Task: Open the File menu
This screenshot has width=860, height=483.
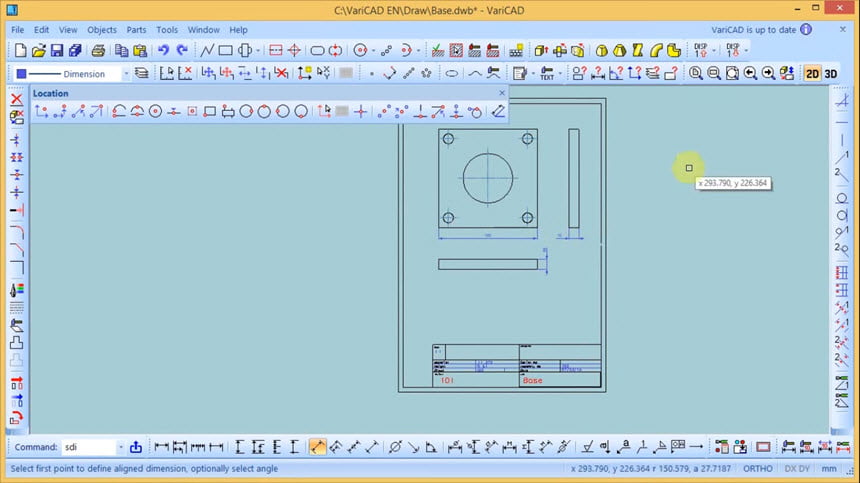Action: (18, 30)
